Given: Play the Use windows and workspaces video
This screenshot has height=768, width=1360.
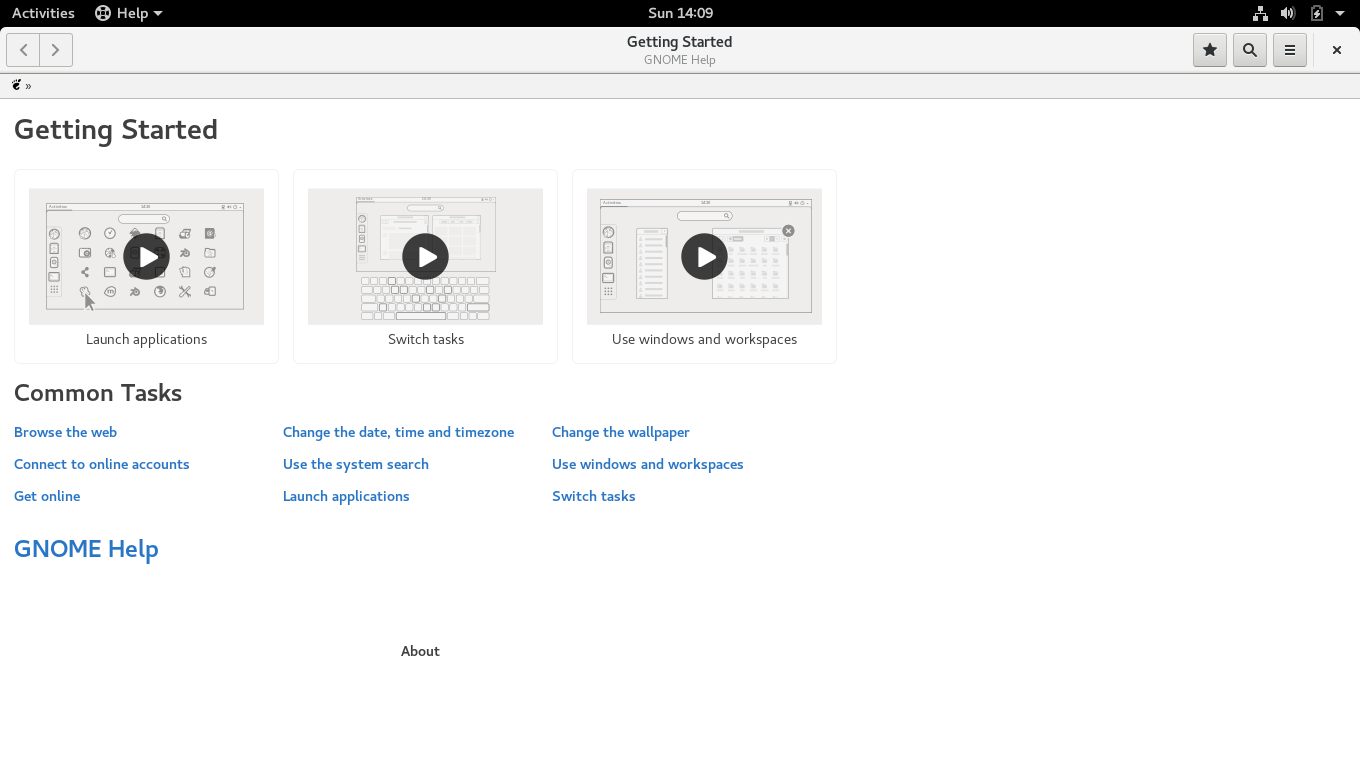Looking at the screenshot, I should point(704,256).
